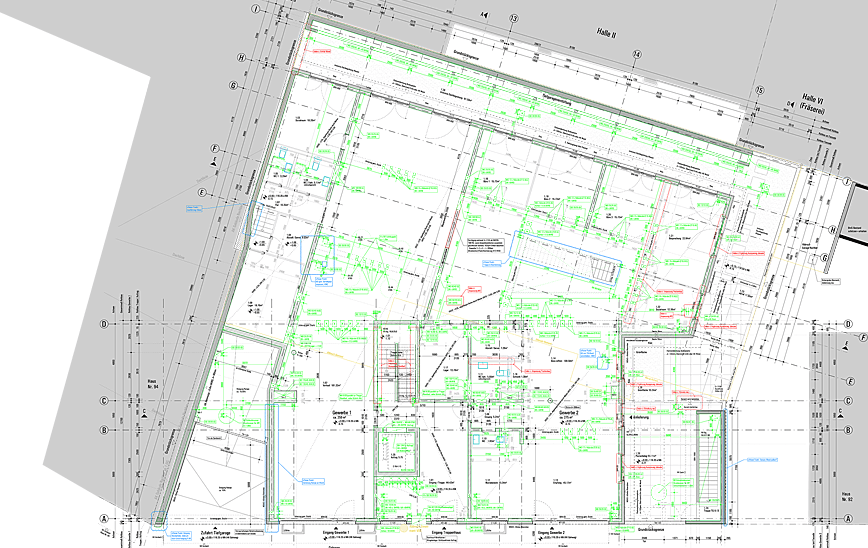Click grid axis bubble 14
This screenshot has height=548, width=868.
(x=636, y=54)
